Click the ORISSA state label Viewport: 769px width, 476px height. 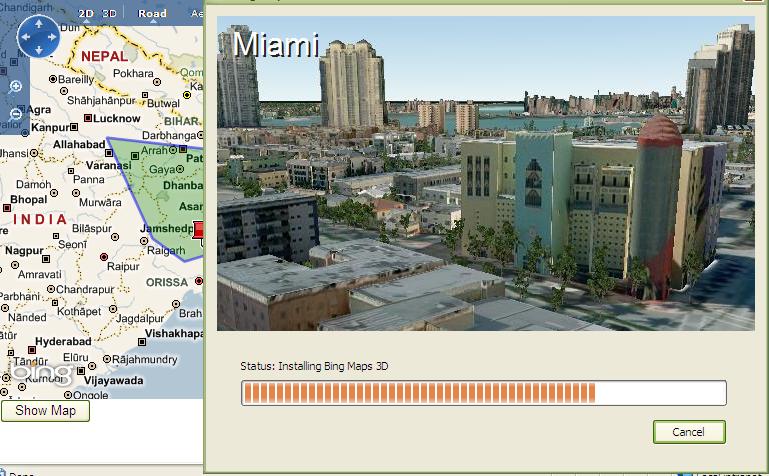(167, 282)
